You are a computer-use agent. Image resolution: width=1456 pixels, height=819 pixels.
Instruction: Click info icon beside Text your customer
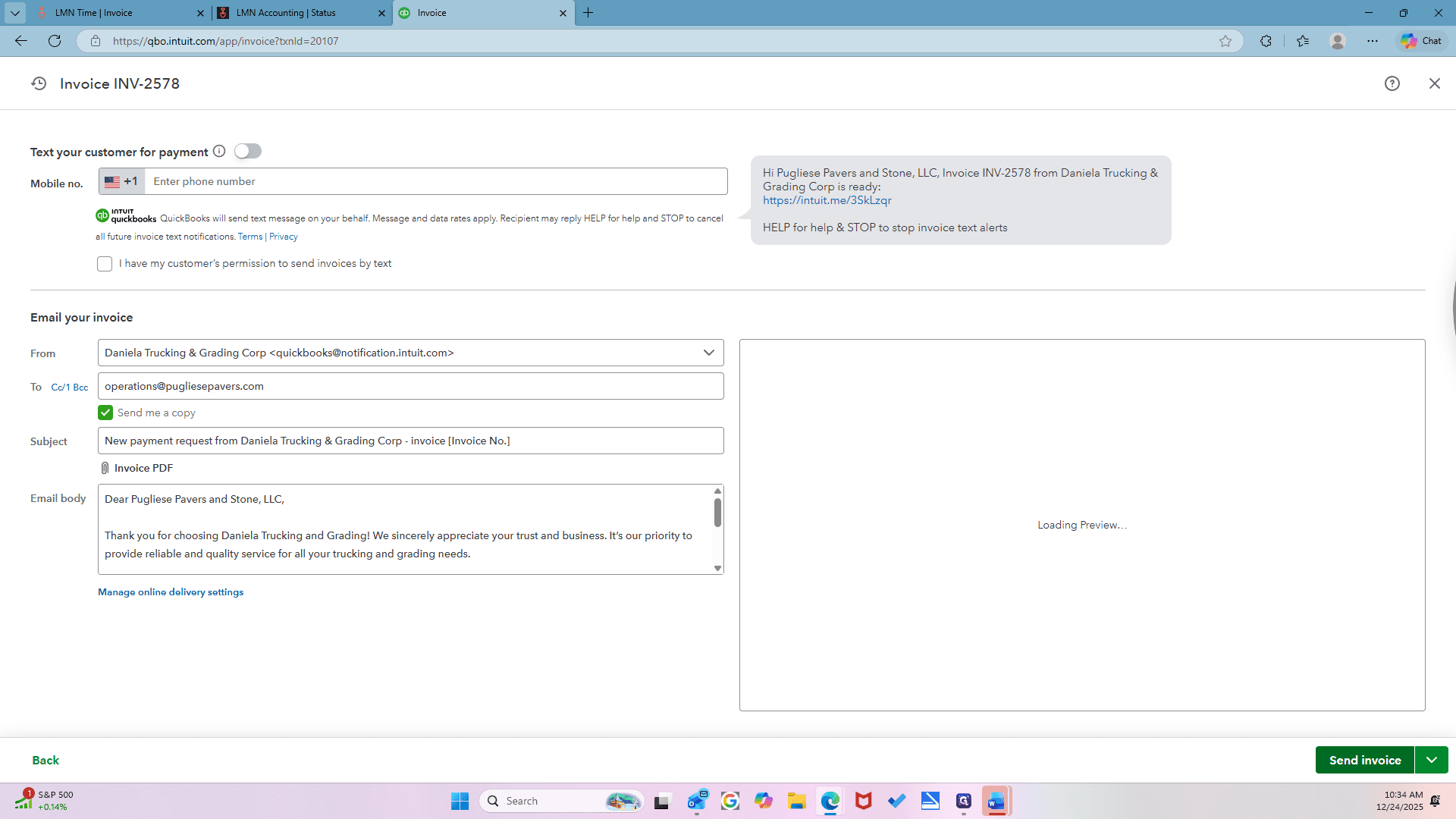(x=219, y=151)
